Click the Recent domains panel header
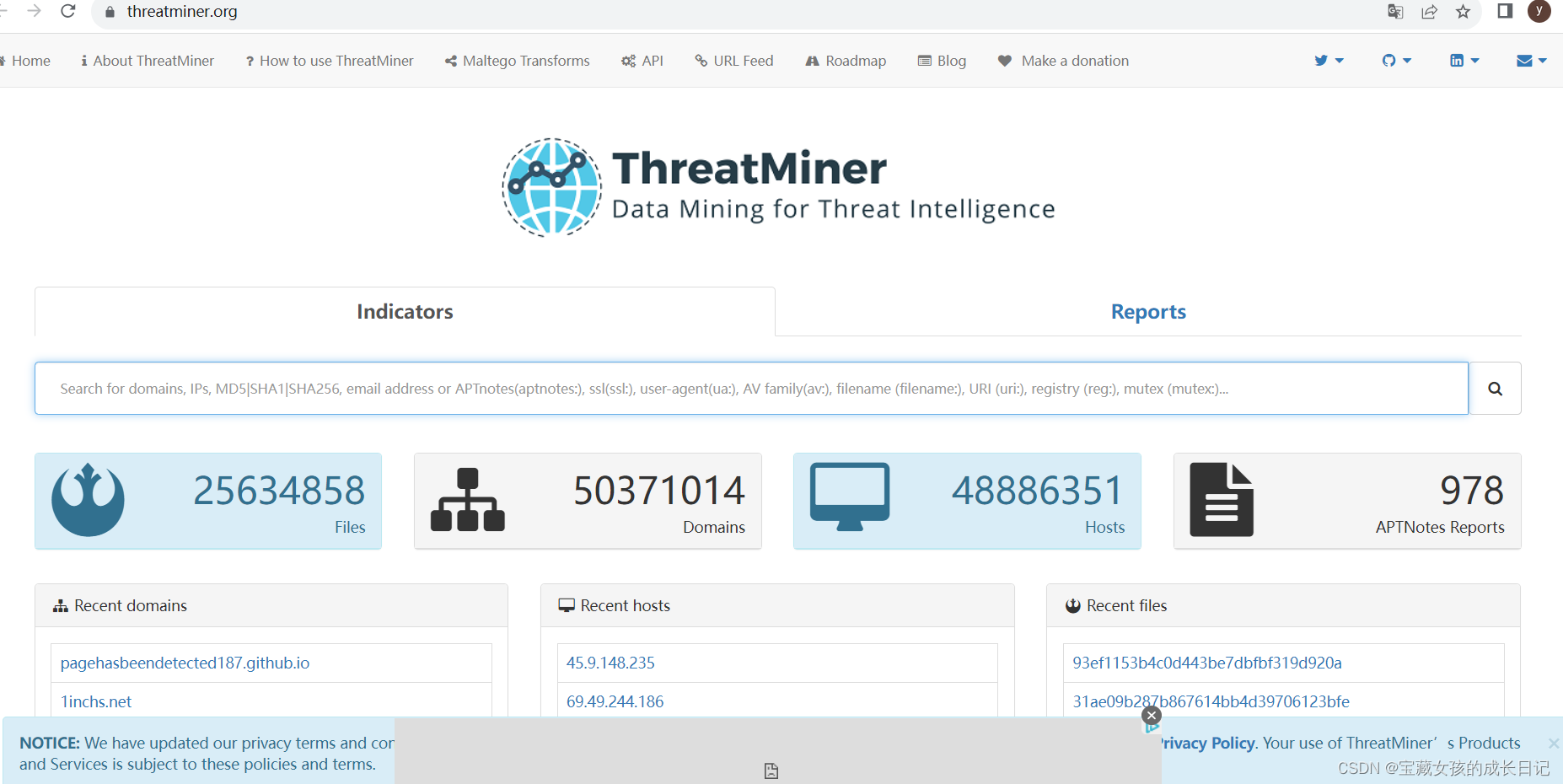This screenshot has height=784, width=1563. tap(271, 605)
